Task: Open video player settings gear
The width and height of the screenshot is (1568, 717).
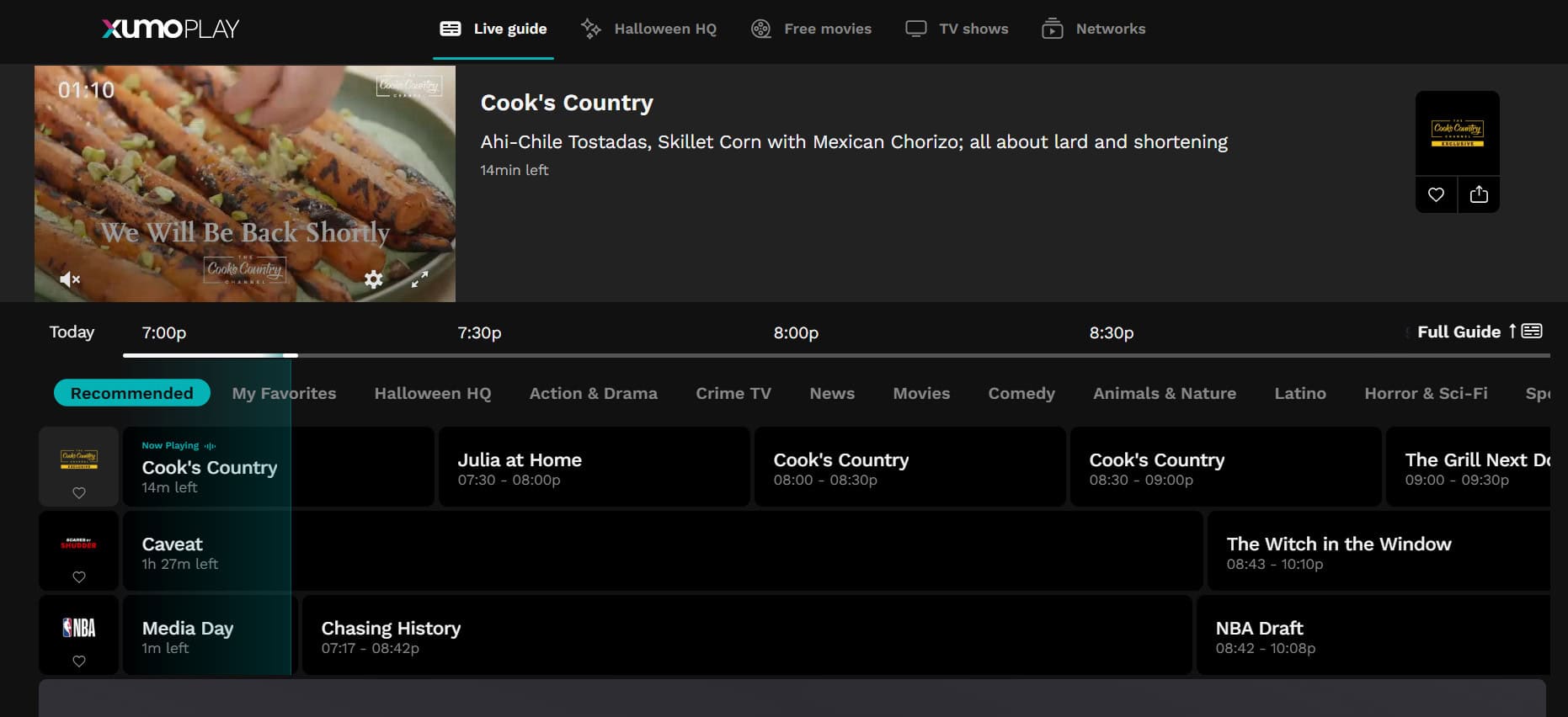Action: [x=373, y=279]
